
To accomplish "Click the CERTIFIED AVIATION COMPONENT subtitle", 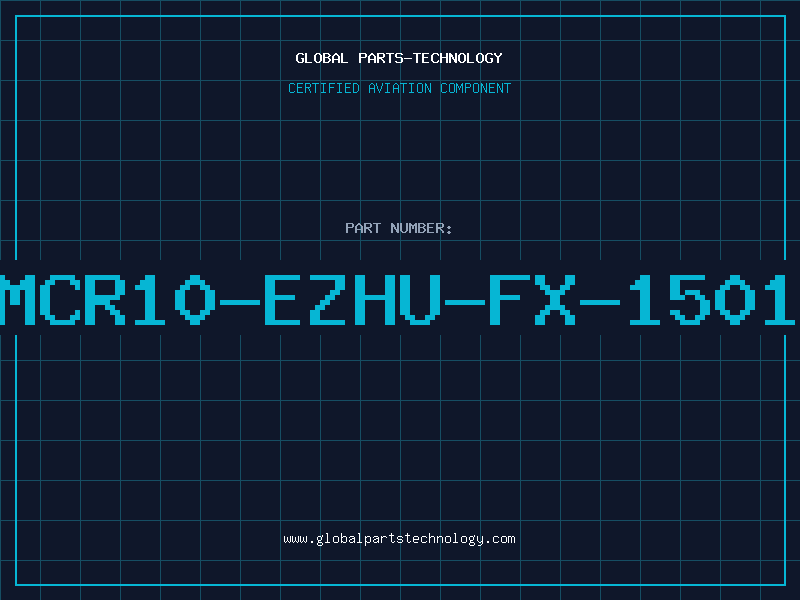I will 399,88.
